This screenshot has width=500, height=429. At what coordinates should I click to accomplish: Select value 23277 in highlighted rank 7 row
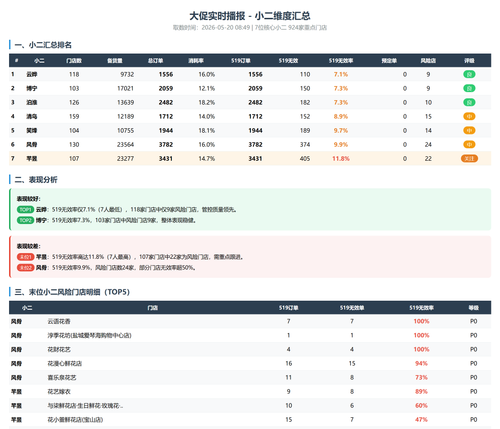(125, 159)
